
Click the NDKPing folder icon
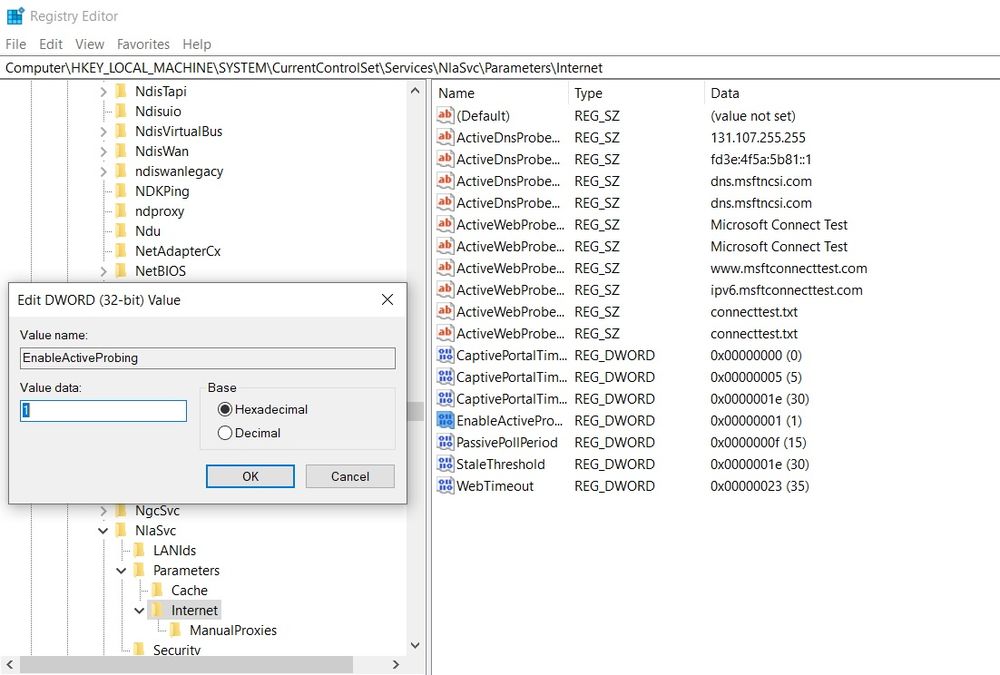(121, 191)
